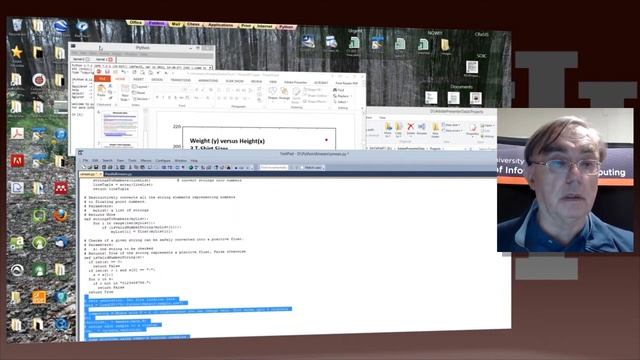Open the Layout dropdown in PowerPoint
640x360 pixels.
[140, 87]
